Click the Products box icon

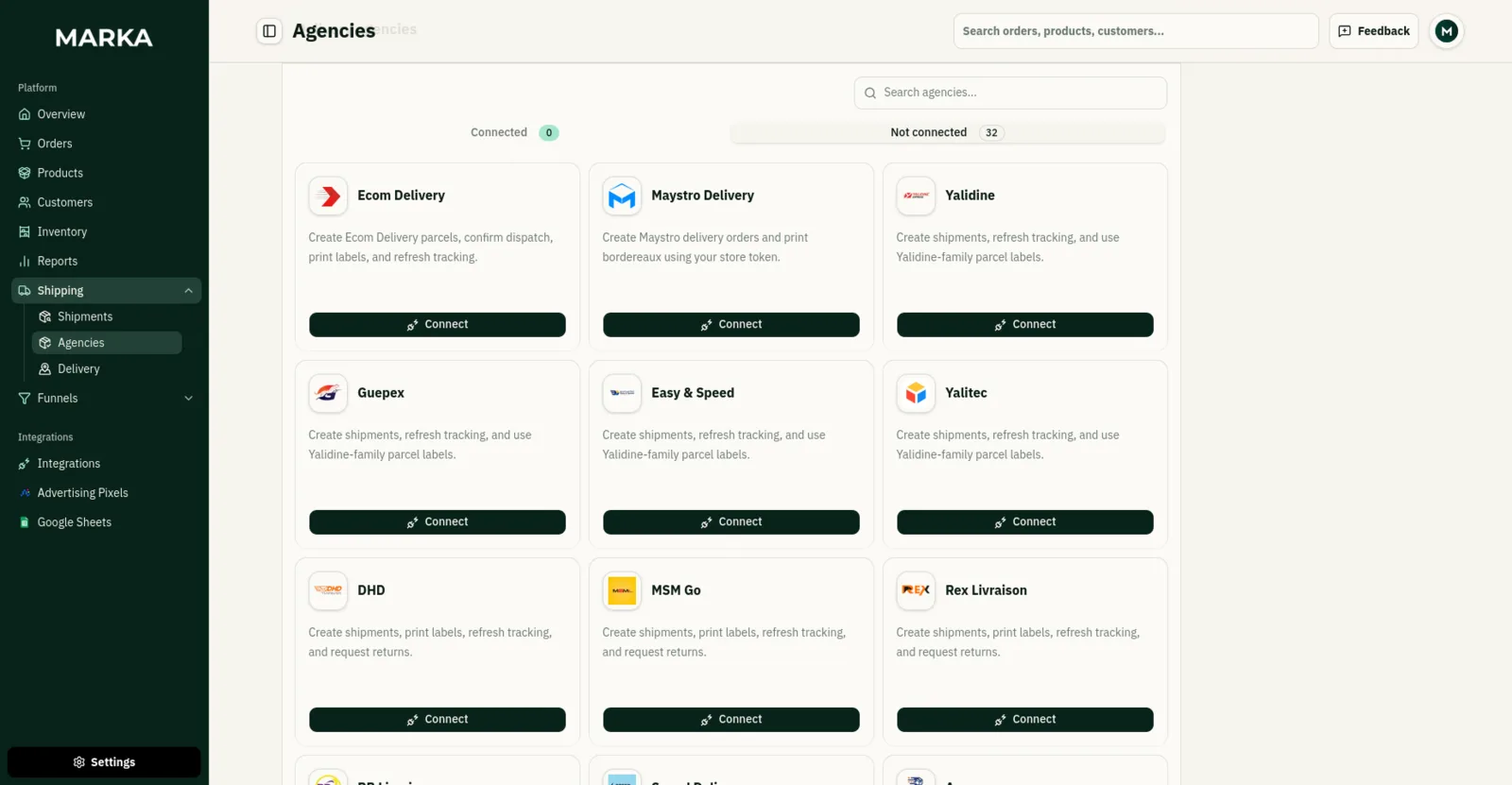coord(25,173)
